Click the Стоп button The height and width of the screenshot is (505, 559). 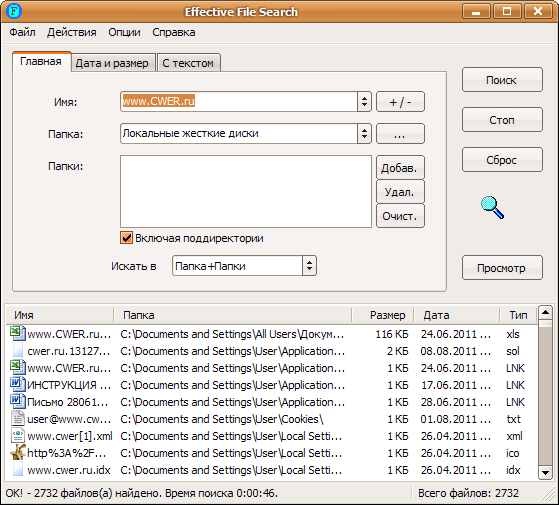pos(502,120)
